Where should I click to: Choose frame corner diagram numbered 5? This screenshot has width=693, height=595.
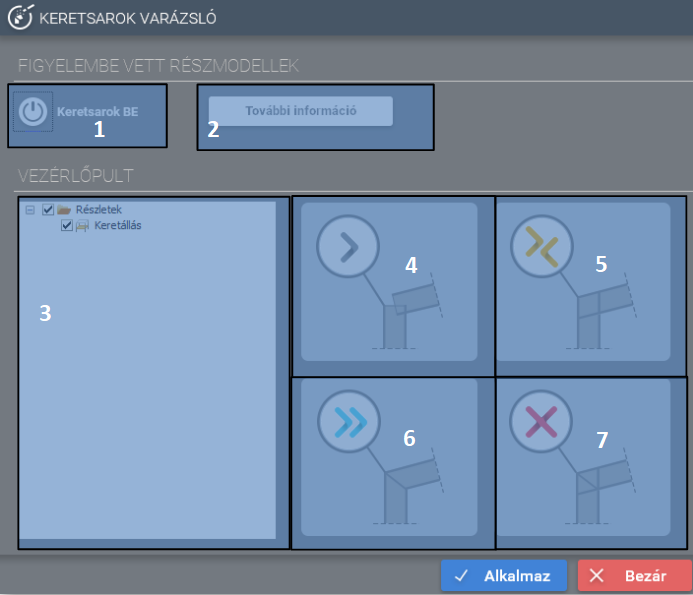pos(583,282)
